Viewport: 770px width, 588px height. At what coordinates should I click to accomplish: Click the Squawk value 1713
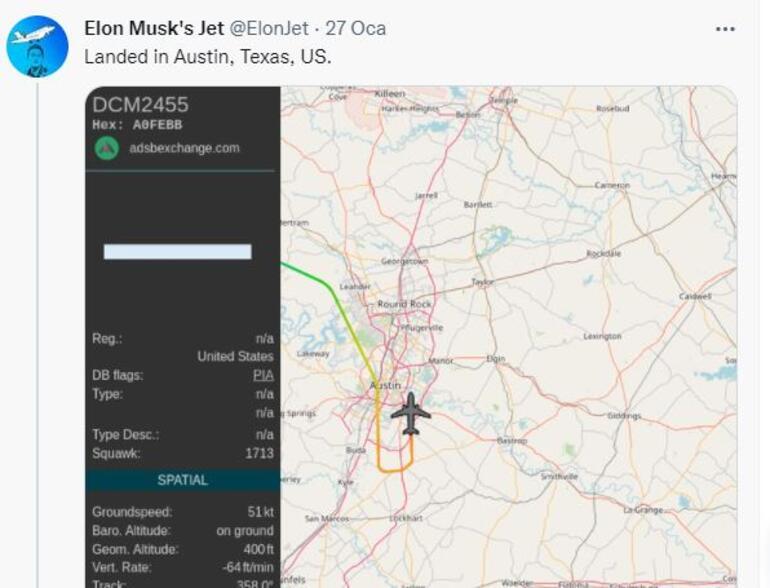tap(259, 454)
